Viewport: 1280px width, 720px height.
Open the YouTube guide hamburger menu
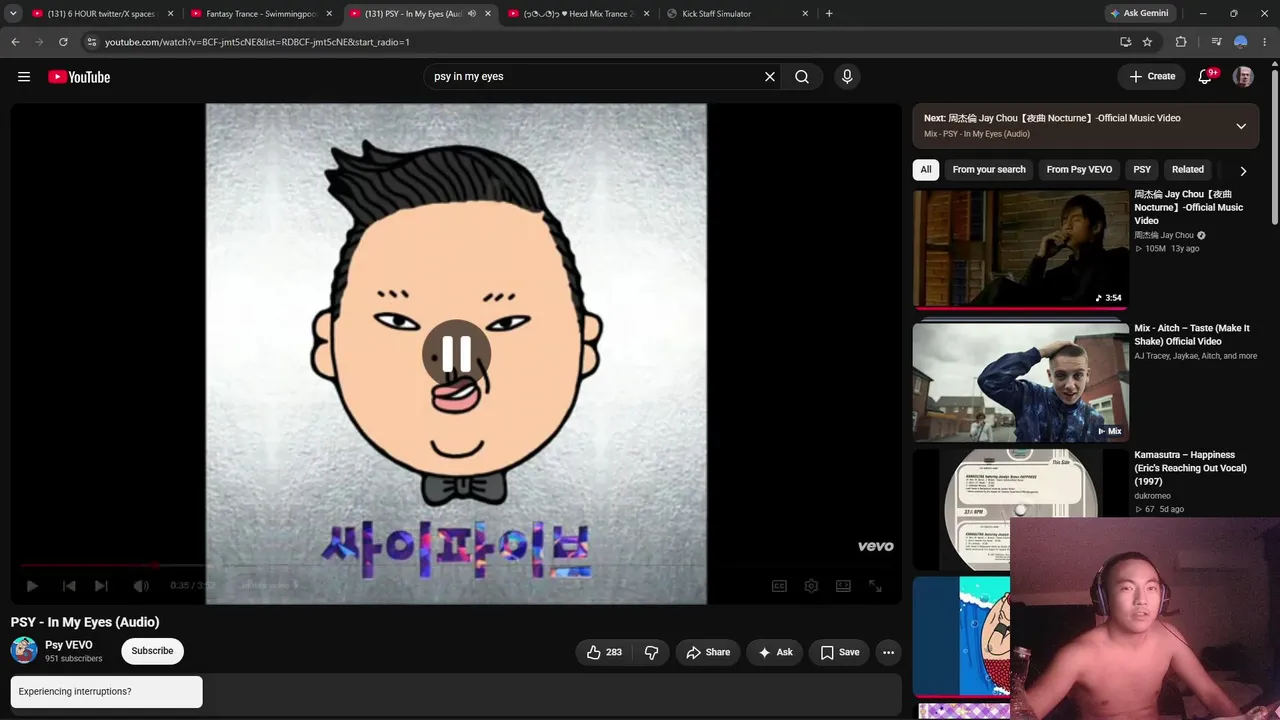click(24, 77)
